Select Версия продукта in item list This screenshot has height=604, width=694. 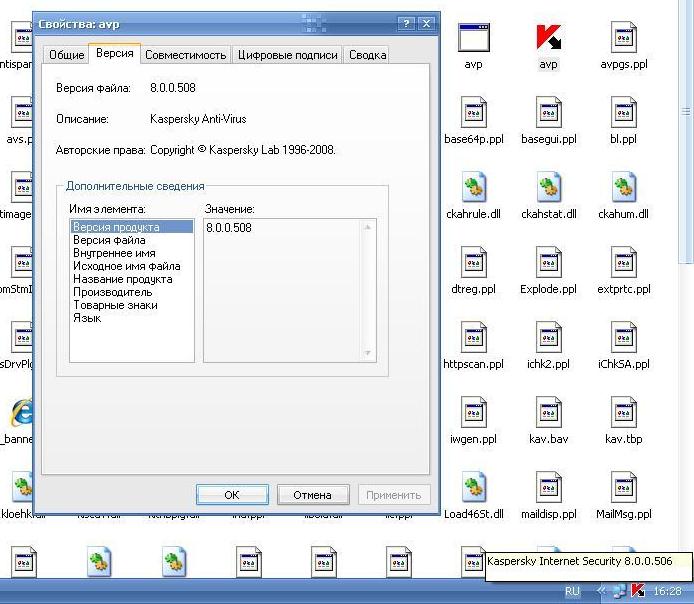click(131, 227)
